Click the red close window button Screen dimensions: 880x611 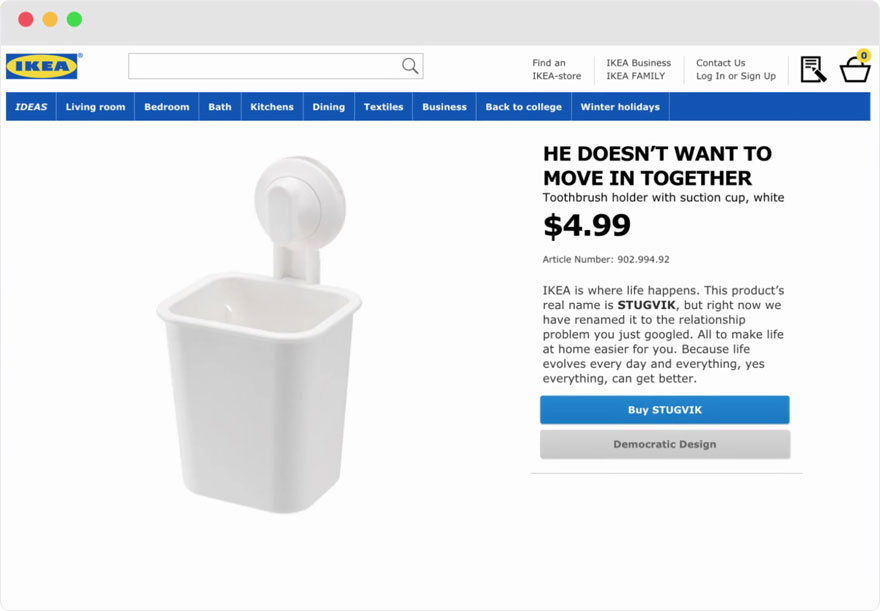pos(26,19)
